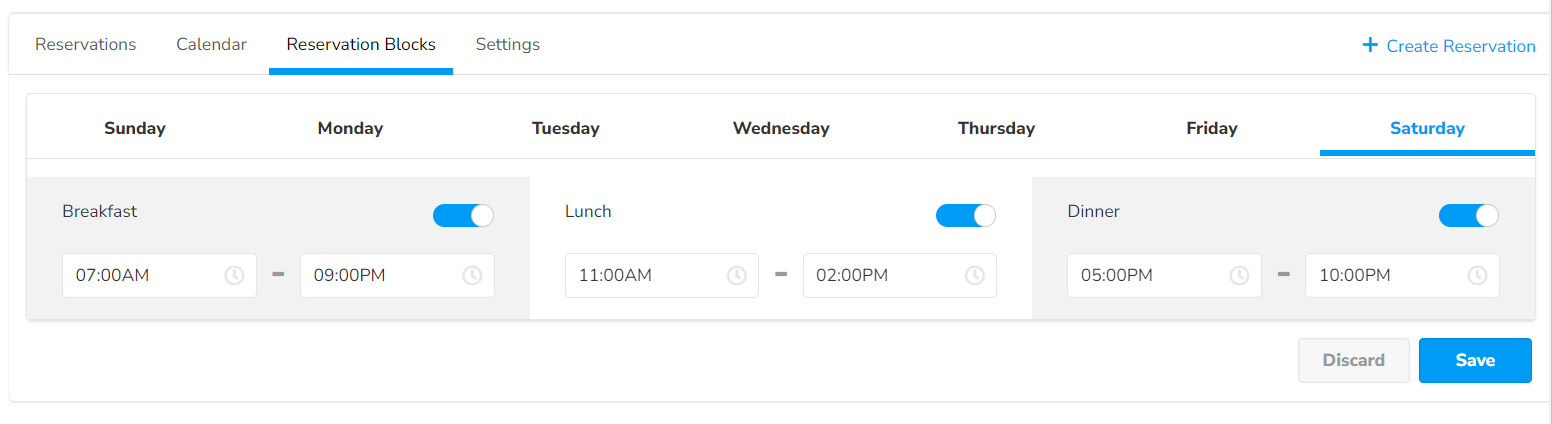This screenshot has height=424, width=1552.
Task: Go to Wednesday's reservation blocks
Action: 781,128
